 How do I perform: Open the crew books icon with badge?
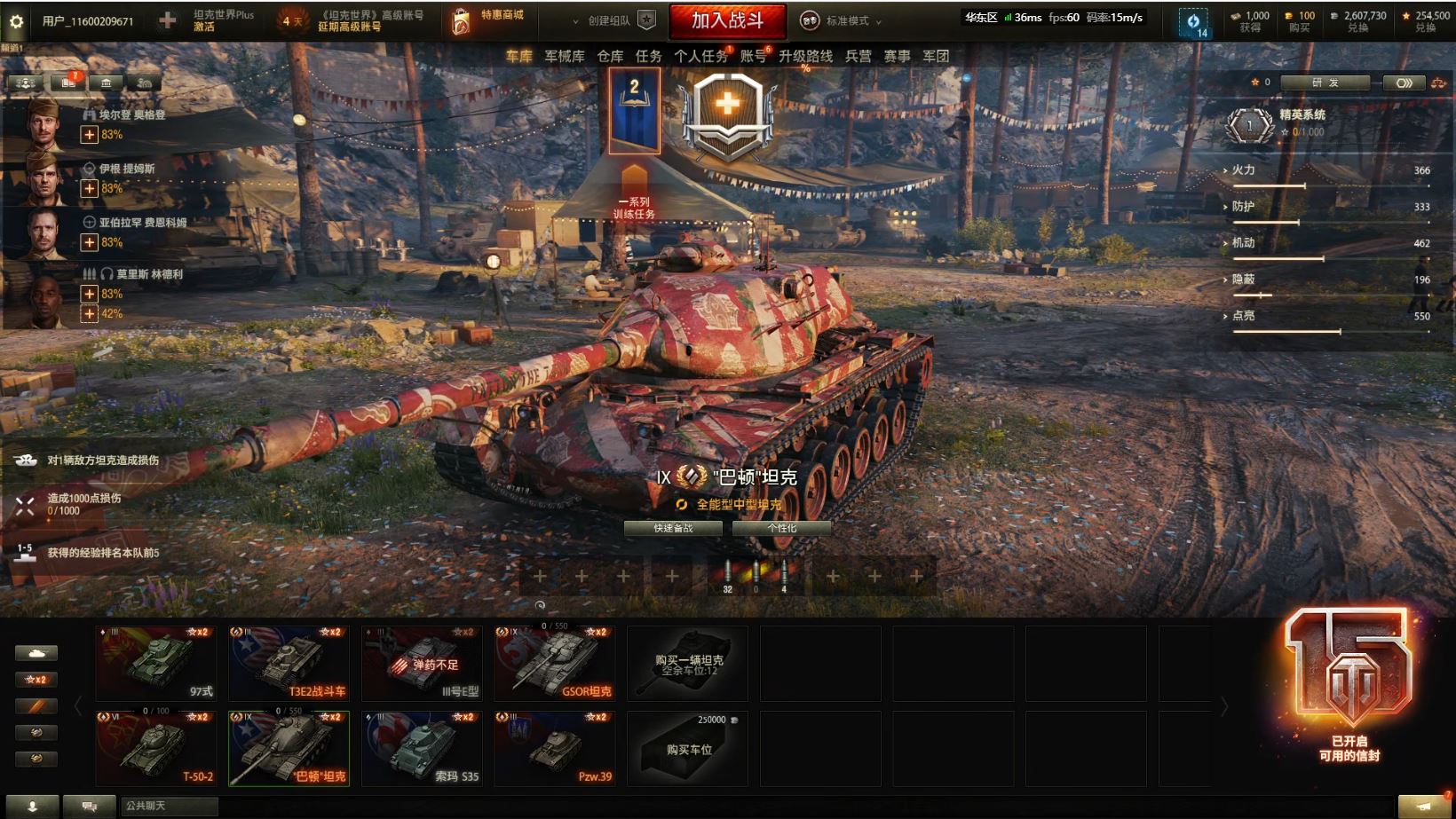(x=67, y=83)
